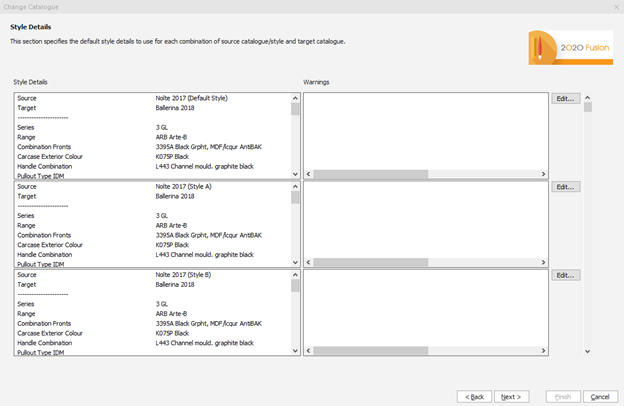Click Combination Fronts label in Style B list
Screen dimensions: 624x406
pos(44,324)
